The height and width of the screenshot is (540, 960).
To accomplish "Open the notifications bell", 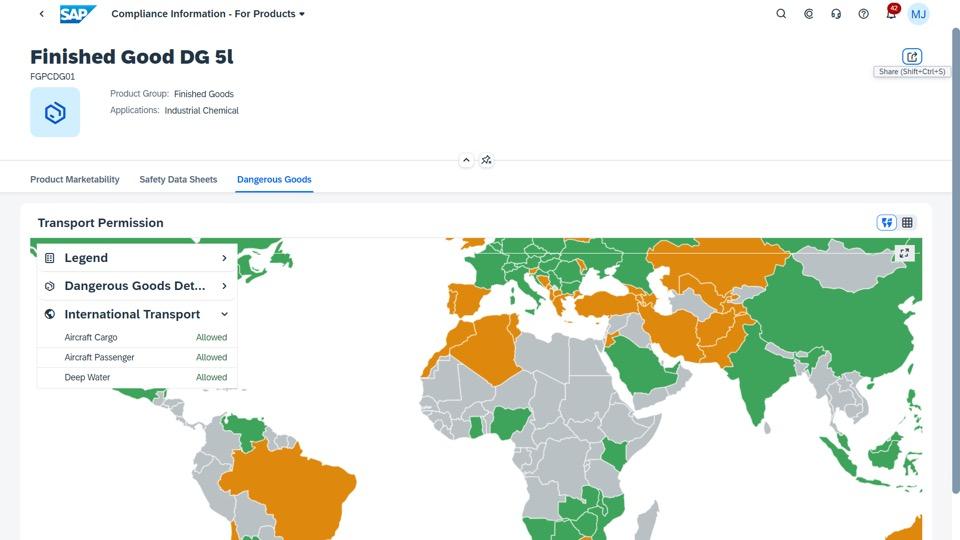I will [891, 14].
